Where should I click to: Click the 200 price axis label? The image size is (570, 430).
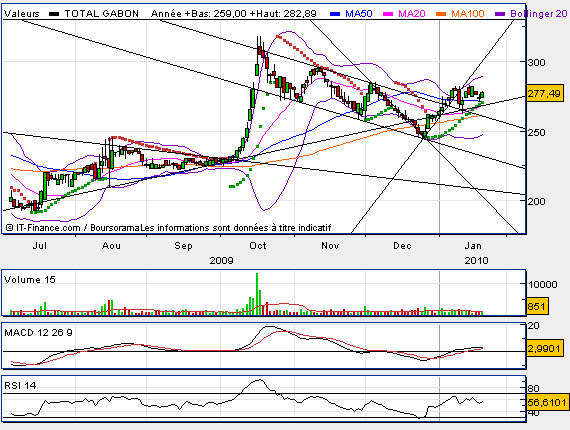tap(537, 201)
